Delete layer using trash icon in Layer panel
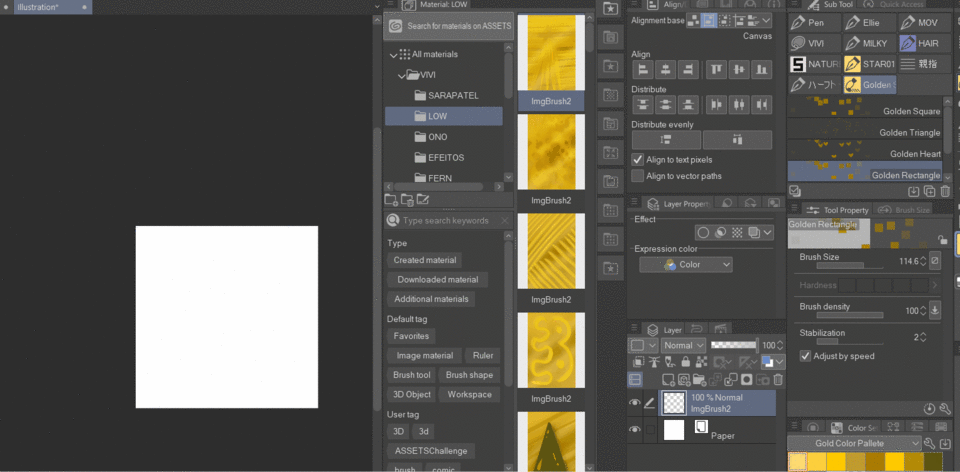 778,380
